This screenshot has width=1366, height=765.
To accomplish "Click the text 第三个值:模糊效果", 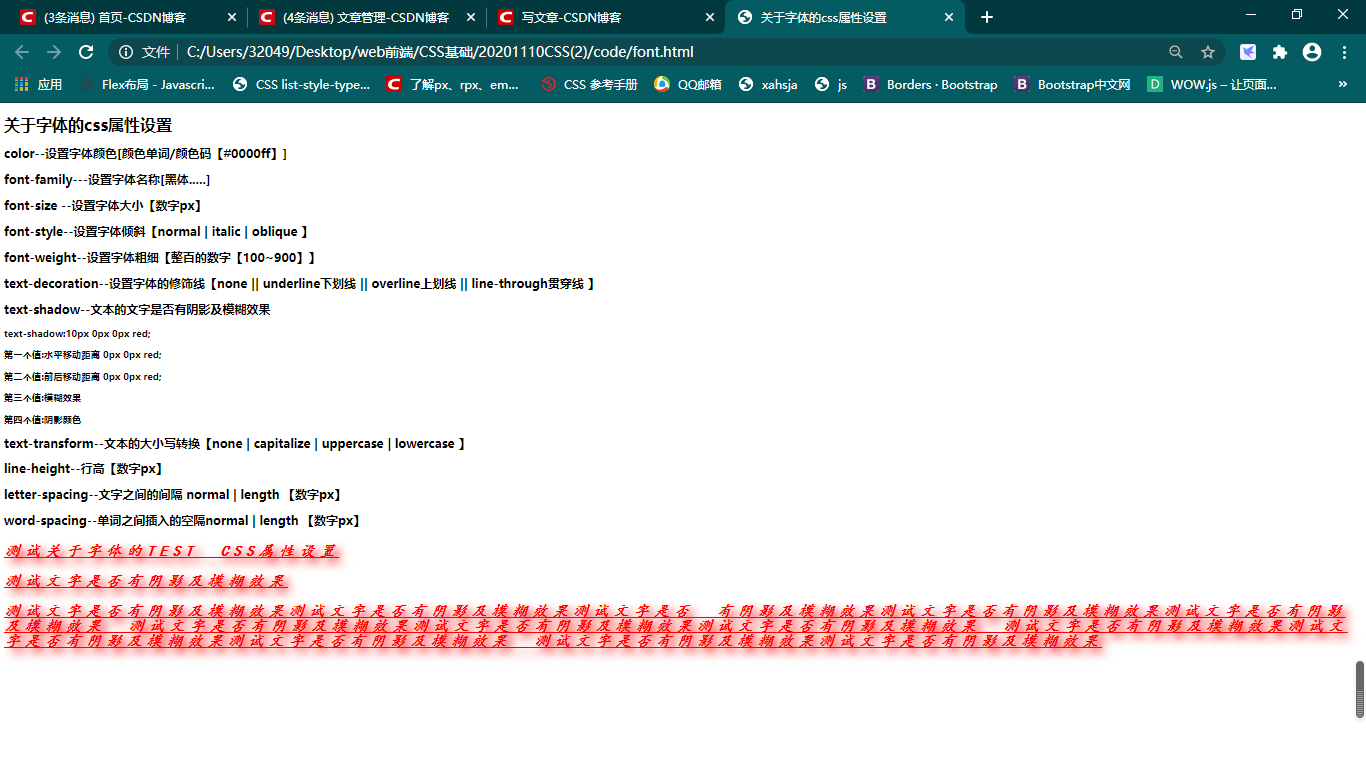I will (42, 398).
